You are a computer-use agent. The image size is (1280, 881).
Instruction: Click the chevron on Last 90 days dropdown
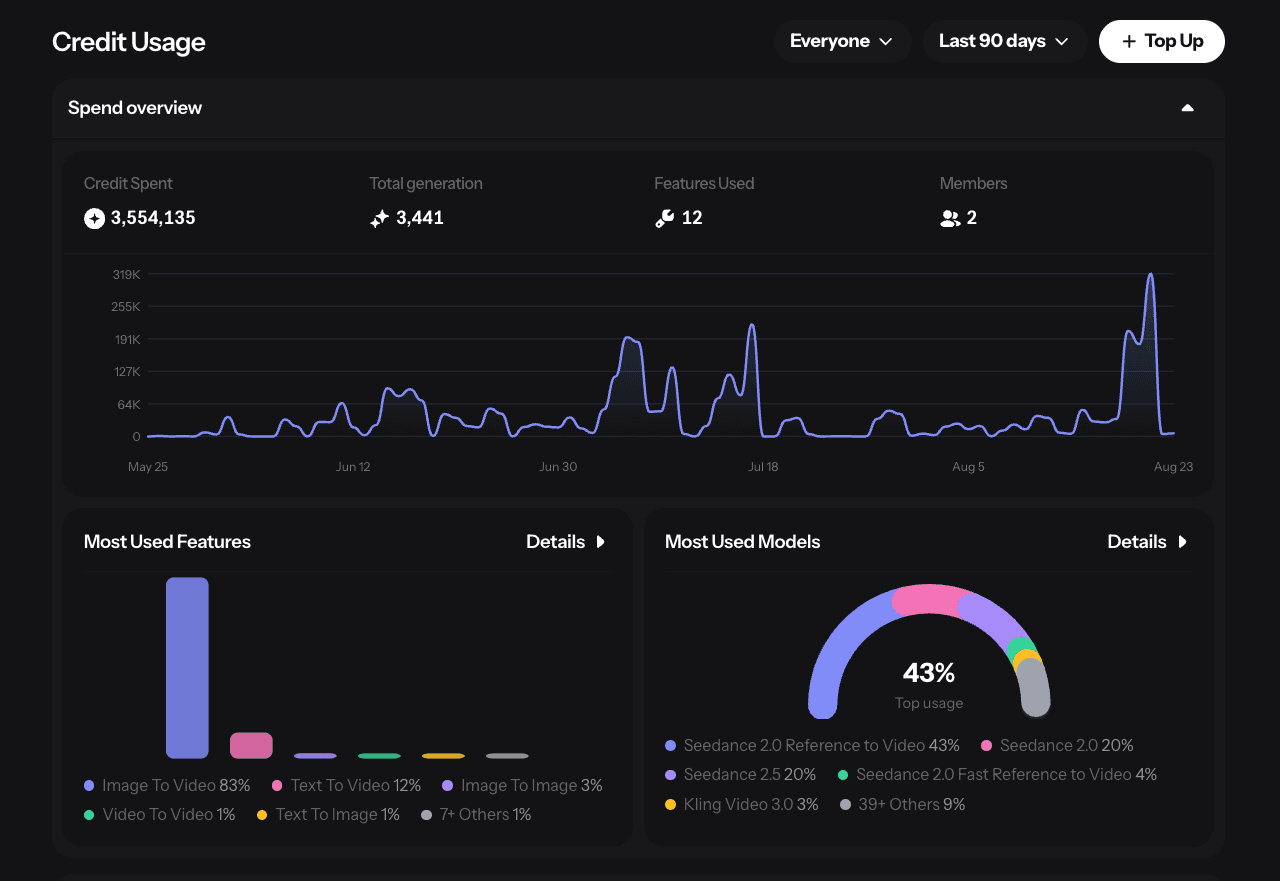[x=1062, y=42]
